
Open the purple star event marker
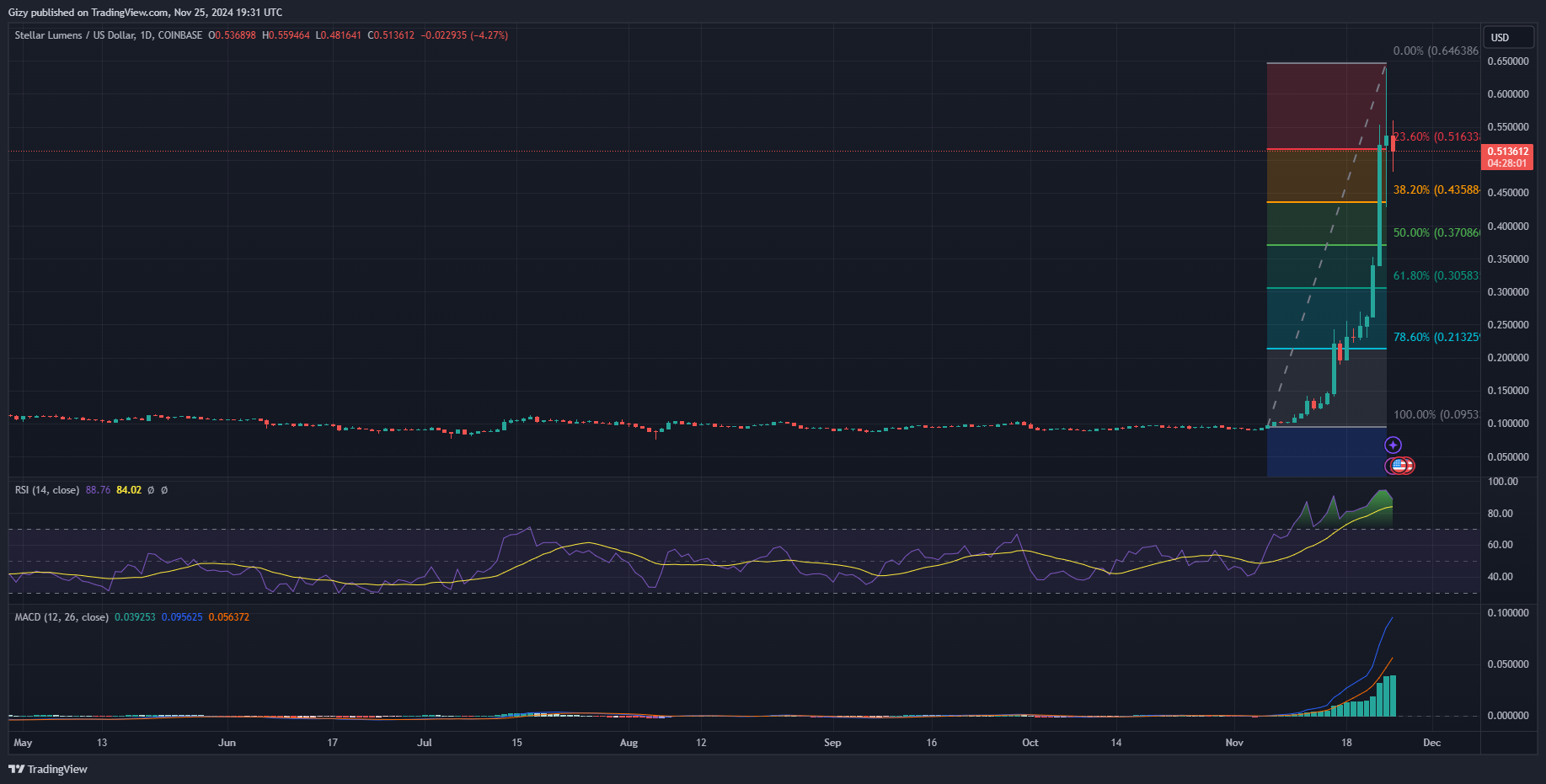coord(1394,445)
